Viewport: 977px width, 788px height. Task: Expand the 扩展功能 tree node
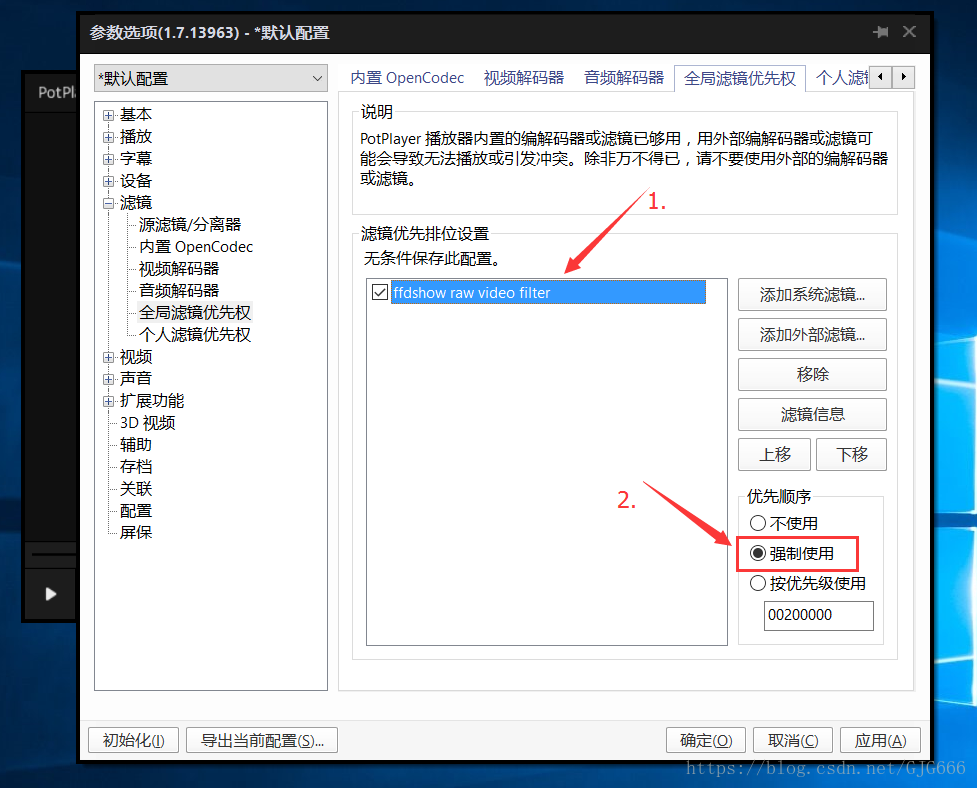(x=109, y=401)
